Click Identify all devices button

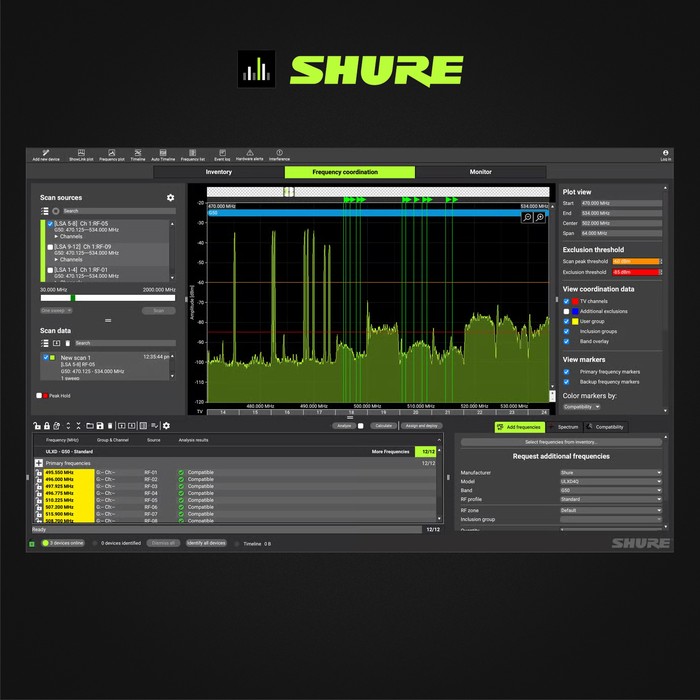coord(206,543)
